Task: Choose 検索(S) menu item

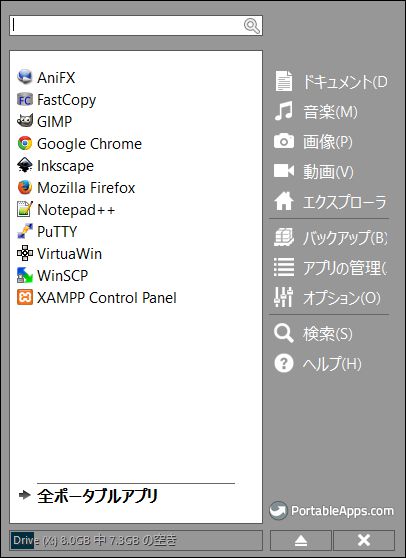Action: (328, 334)
